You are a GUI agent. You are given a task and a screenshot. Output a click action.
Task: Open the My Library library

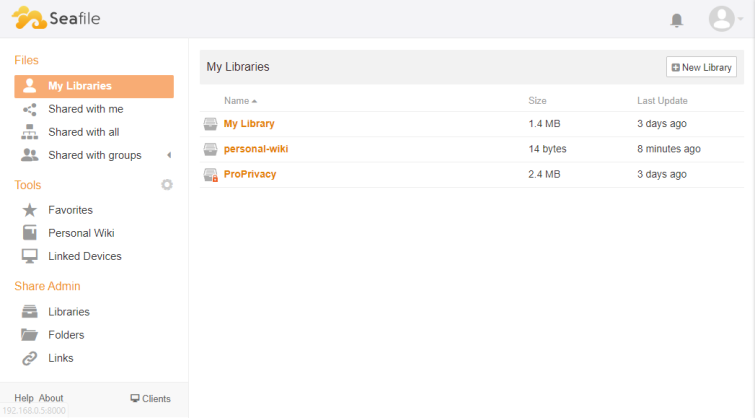coord(249,124)
